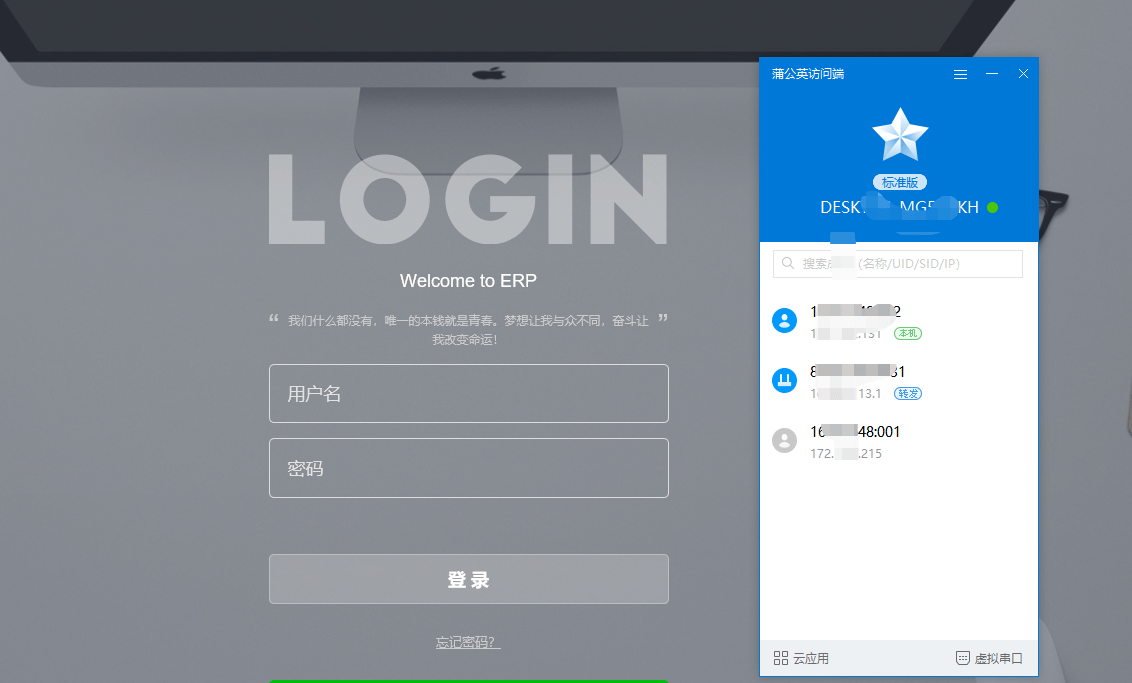Screen dimensions: 1132x683
Task: Open the hamburger menu in the title bar
Action: (960, 73)
